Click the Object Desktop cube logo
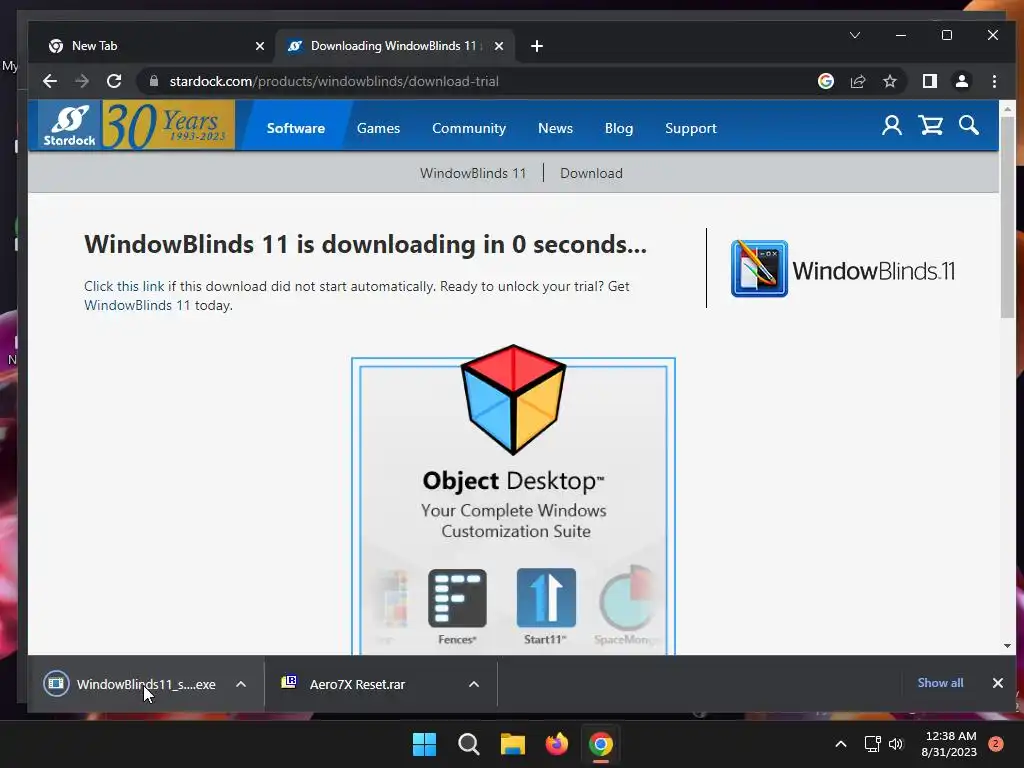 click(513, 399)
